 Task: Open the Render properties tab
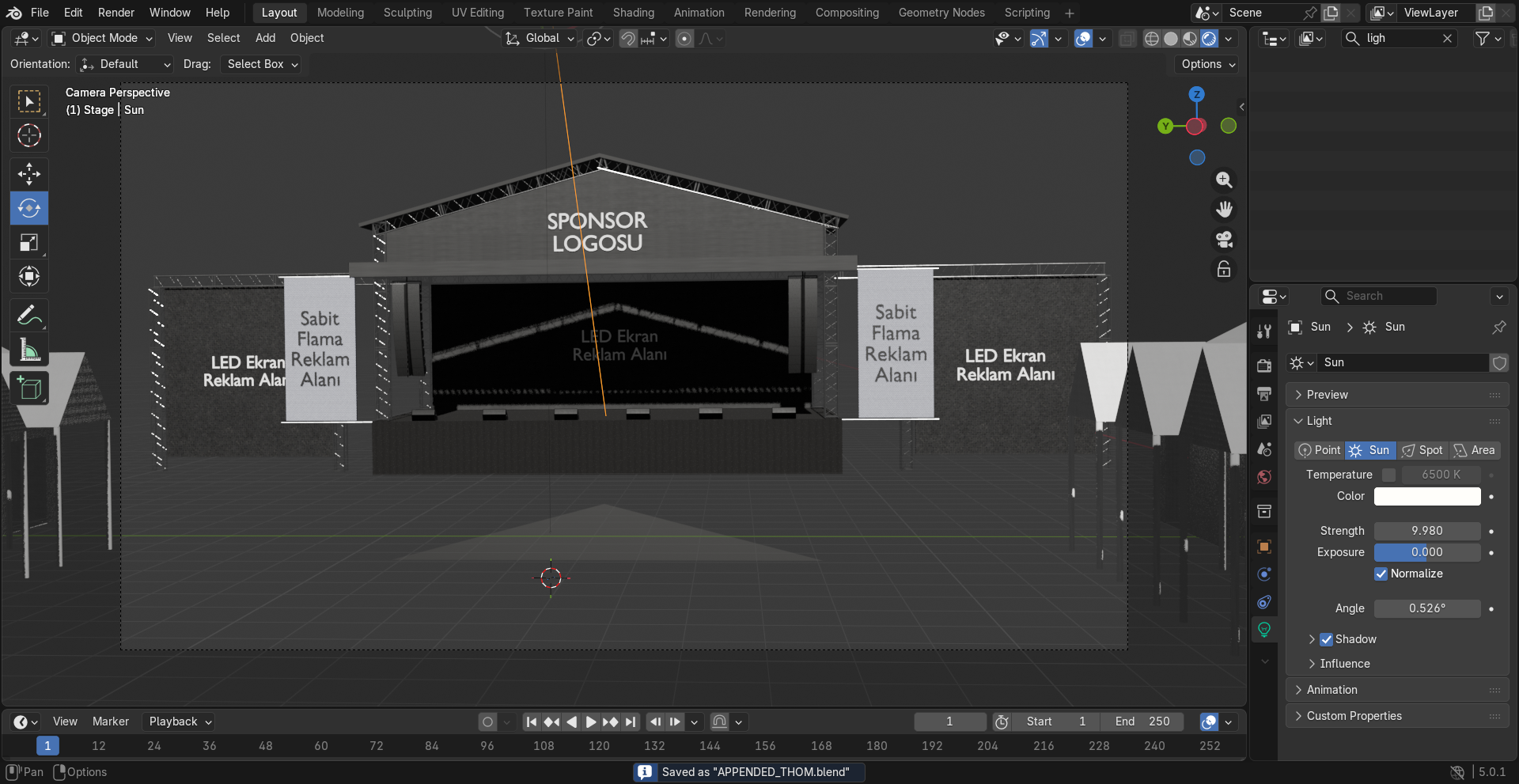pos(1264,365)
